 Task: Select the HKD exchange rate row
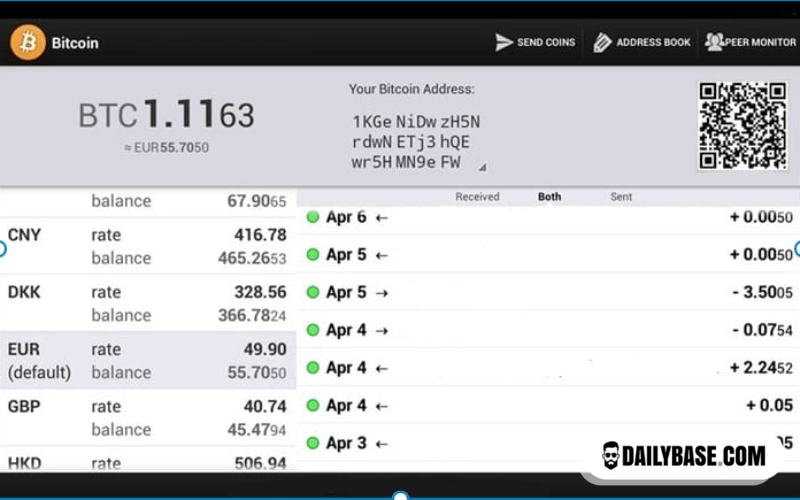(148, 459)
